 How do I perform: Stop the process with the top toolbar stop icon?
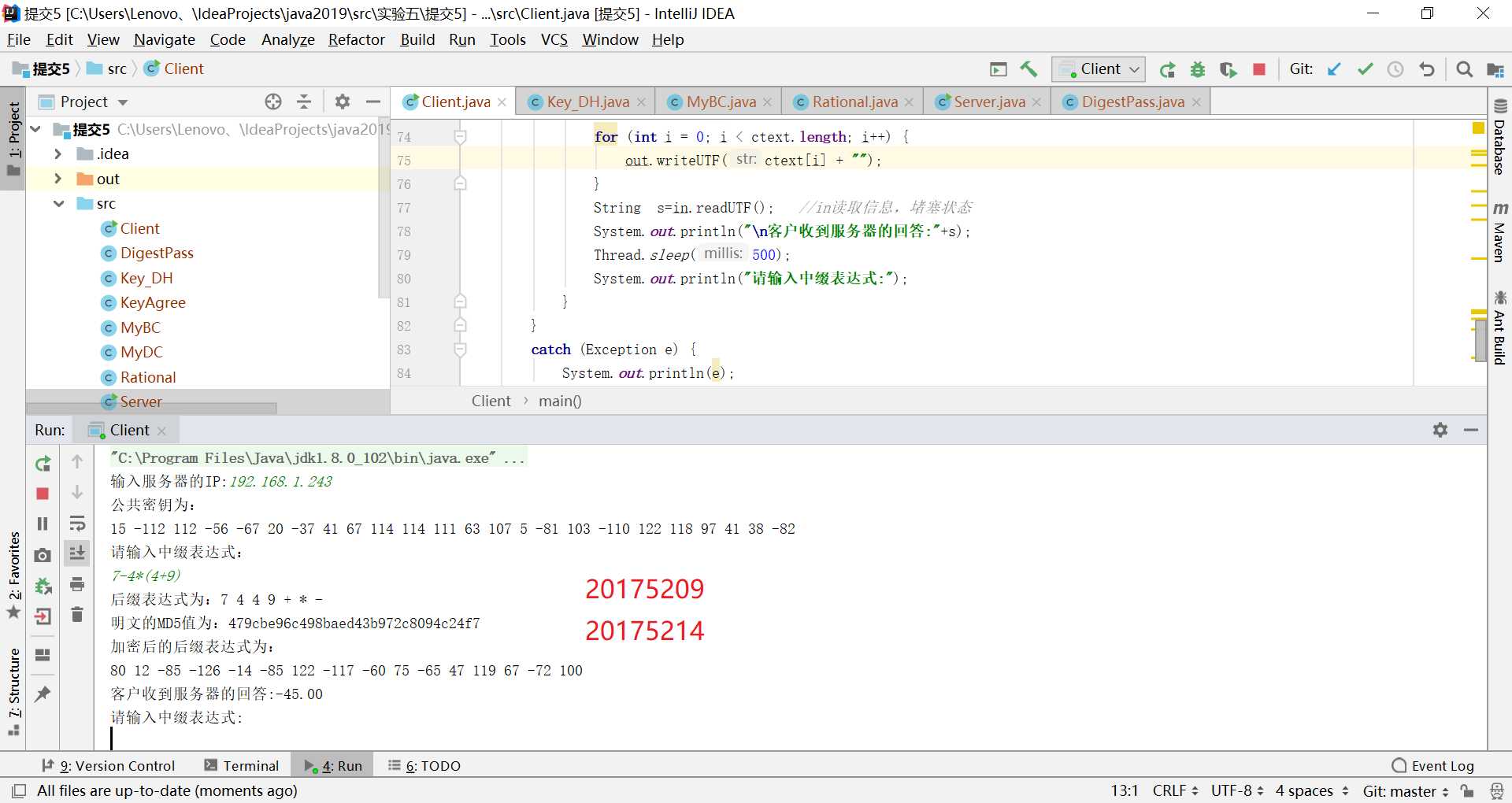tap(1259, 69)
